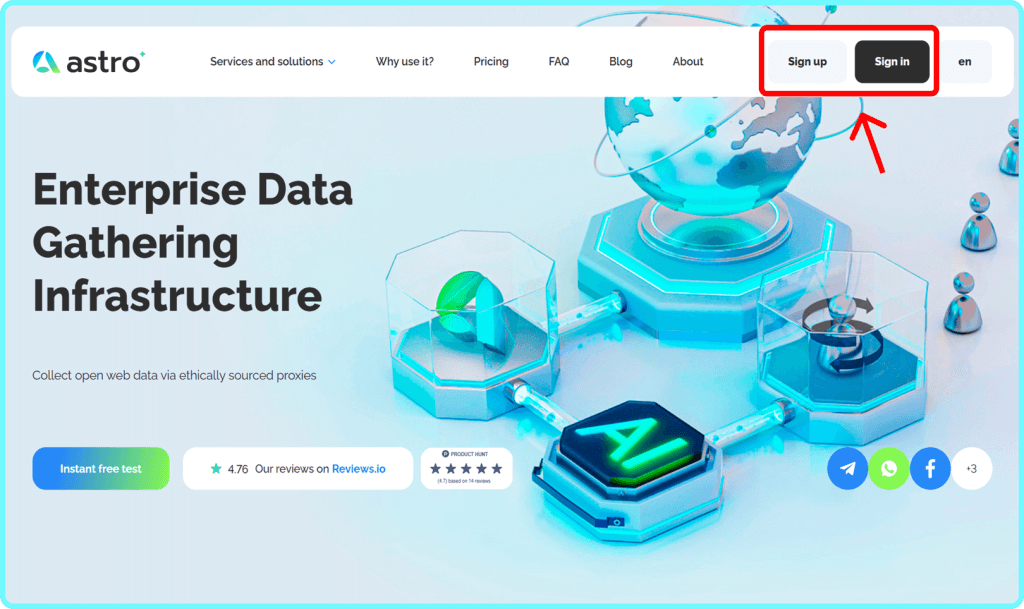Click the chevron beside Services and solutions
Viewport: 1024px width, 609px height.
(x=332, y=62)
